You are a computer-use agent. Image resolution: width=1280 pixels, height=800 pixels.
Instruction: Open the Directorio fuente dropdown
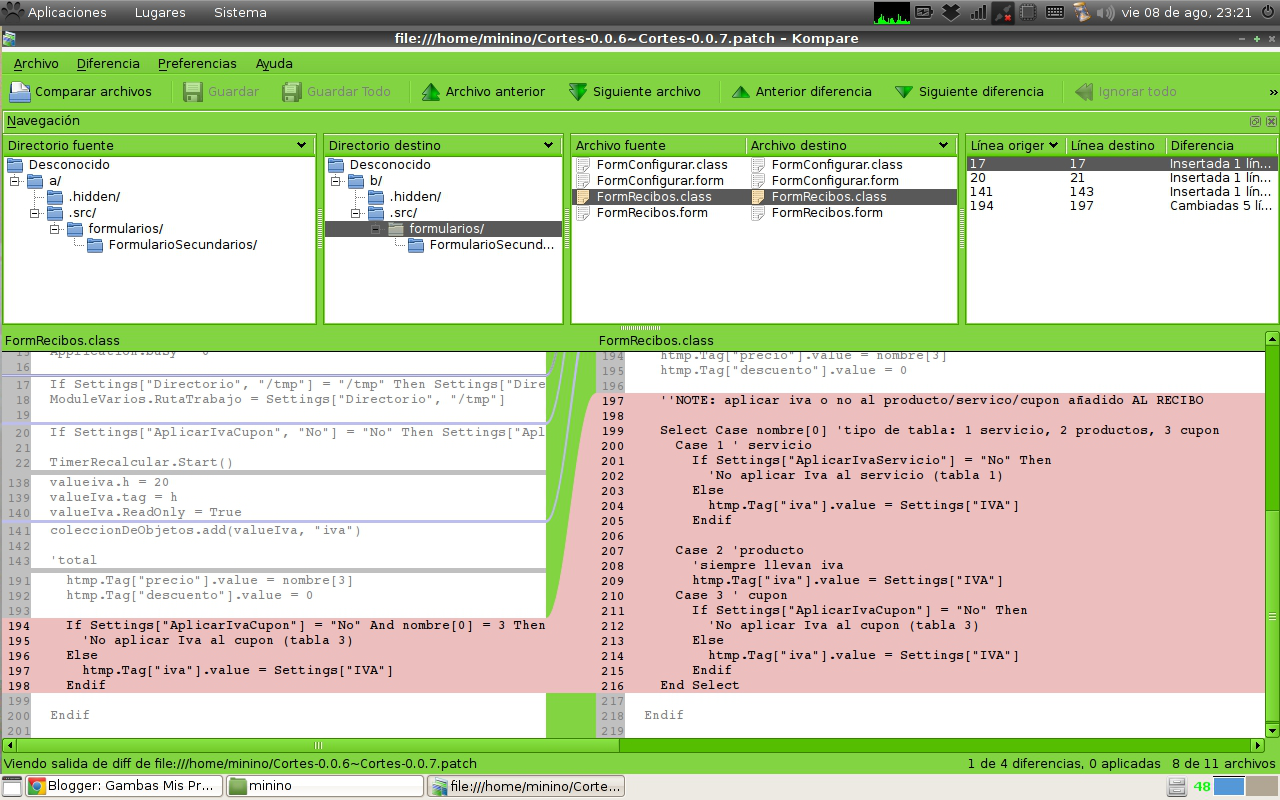[x=303, y=144]
